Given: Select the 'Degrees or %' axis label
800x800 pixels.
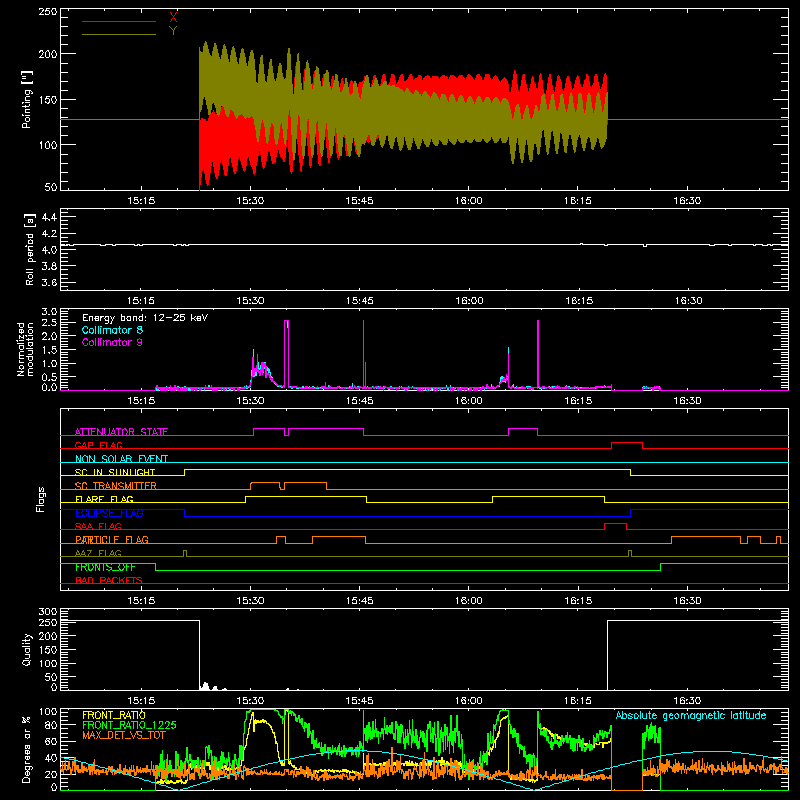Looking at the screenshot, I should click(x=27, y=749).
